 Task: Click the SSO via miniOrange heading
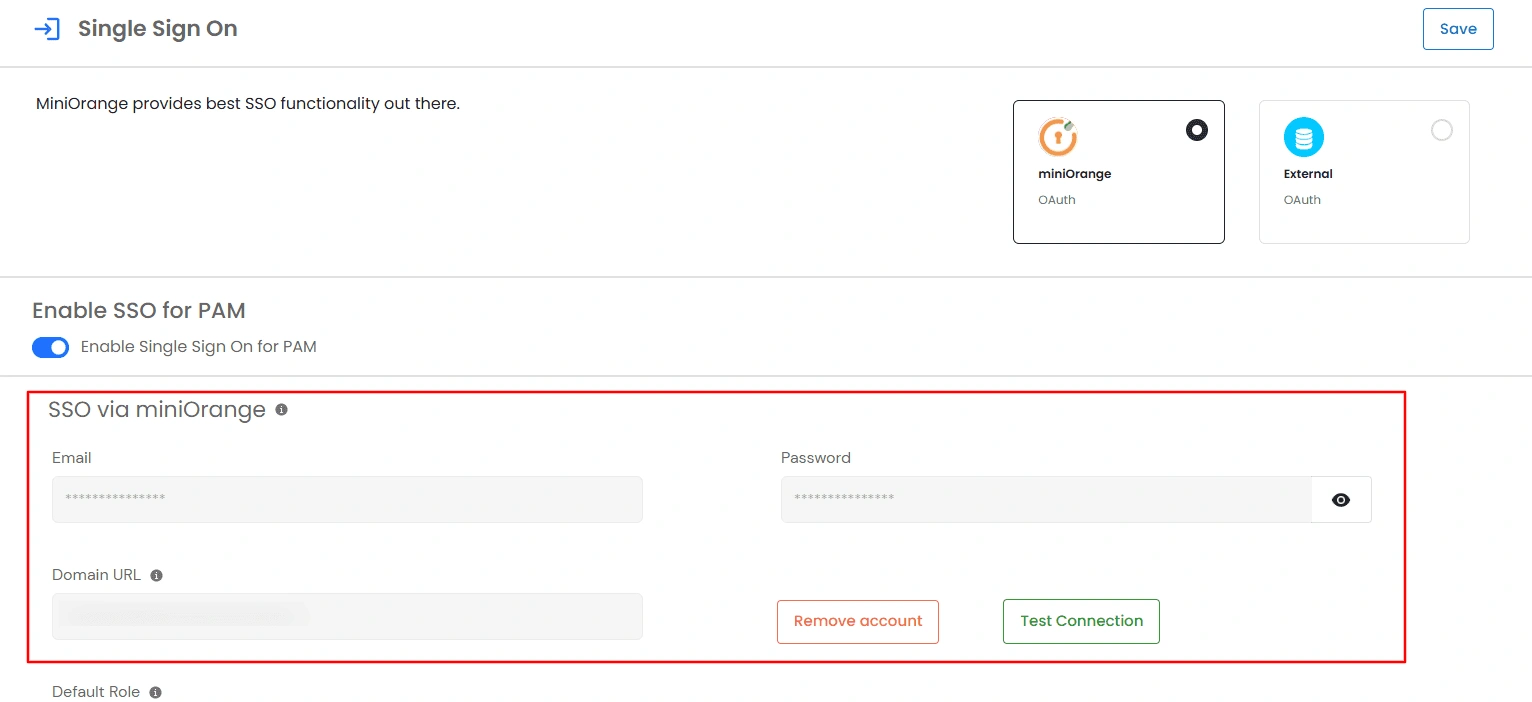click(x=157, y=410)
